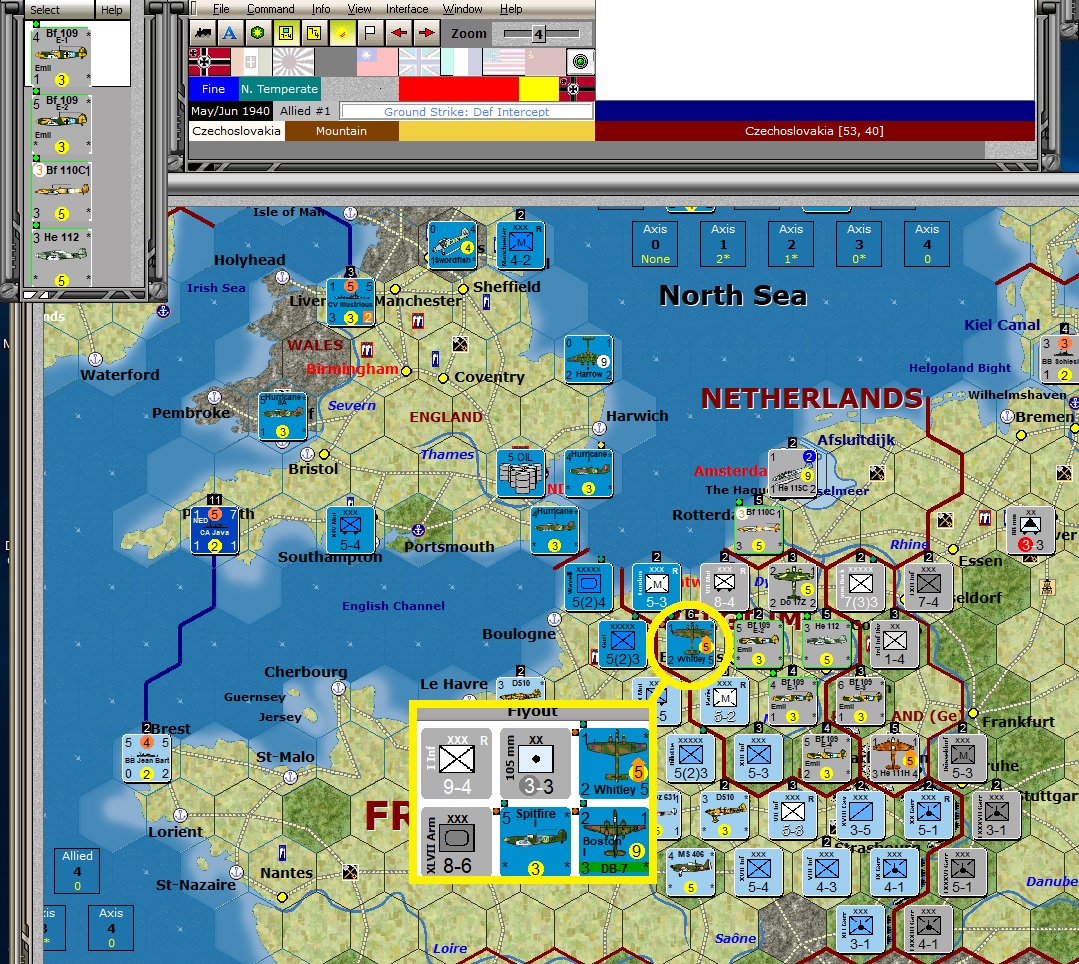Select the Italian flag
Viewport: 1079px width, 964px height.
point(251,62)
